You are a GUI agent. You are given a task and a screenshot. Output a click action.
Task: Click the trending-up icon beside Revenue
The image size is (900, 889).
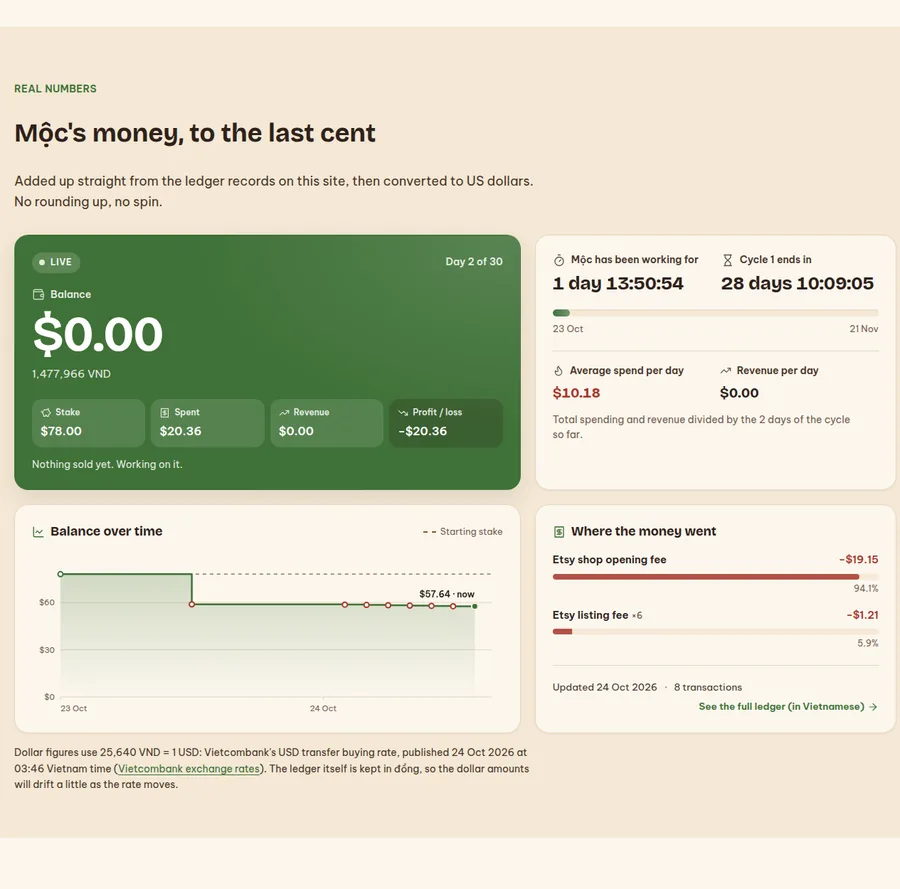(x=284, y=413)
